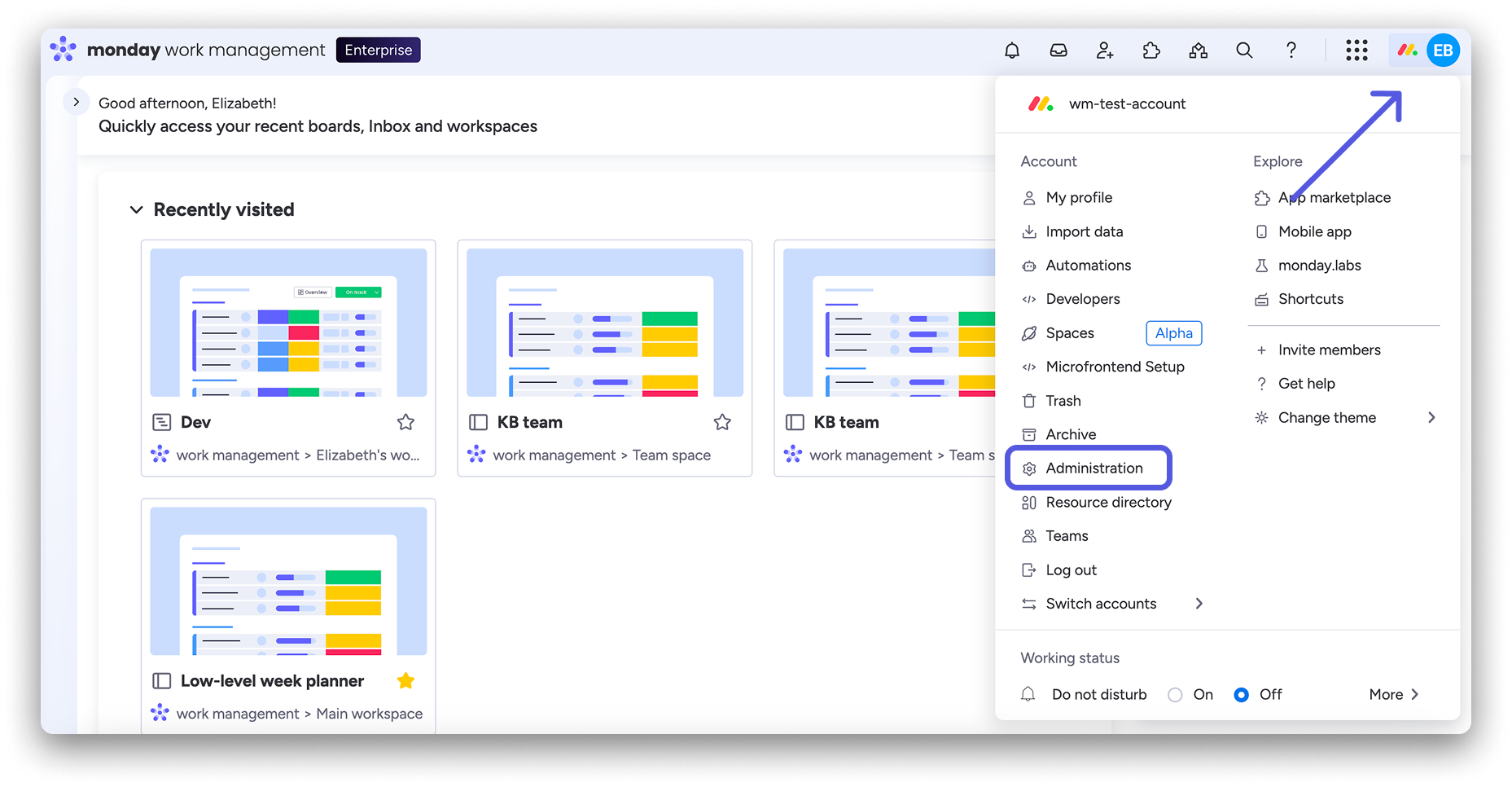Favorite the Dev board star
Screen dimensions: 1512x787
405,422
